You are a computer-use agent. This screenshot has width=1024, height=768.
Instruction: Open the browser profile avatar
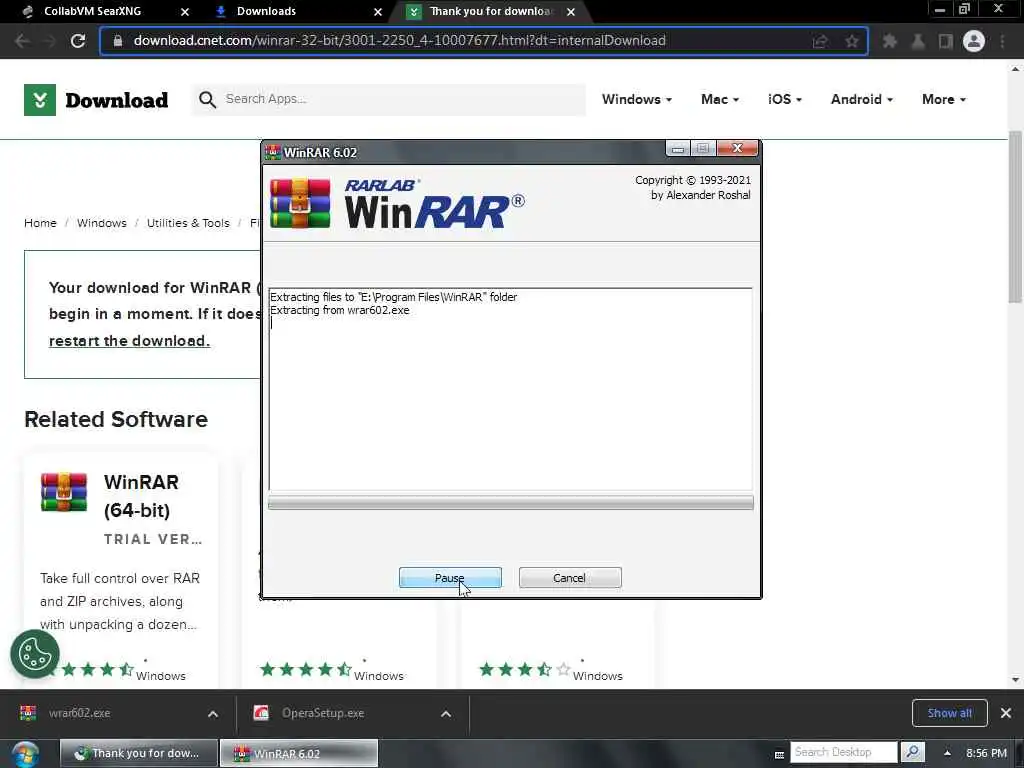(x=974, y=41)
